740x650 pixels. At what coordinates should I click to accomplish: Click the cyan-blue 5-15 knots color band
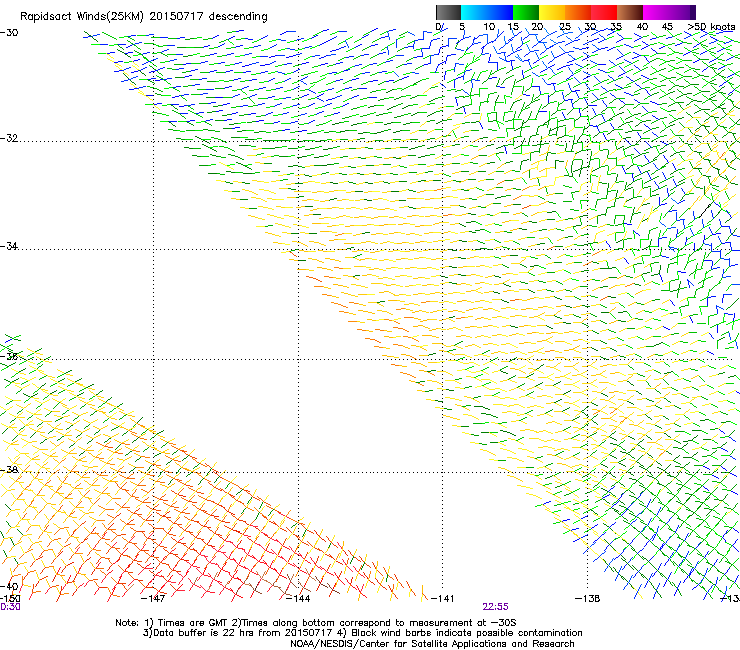click(x=487, y=12)
